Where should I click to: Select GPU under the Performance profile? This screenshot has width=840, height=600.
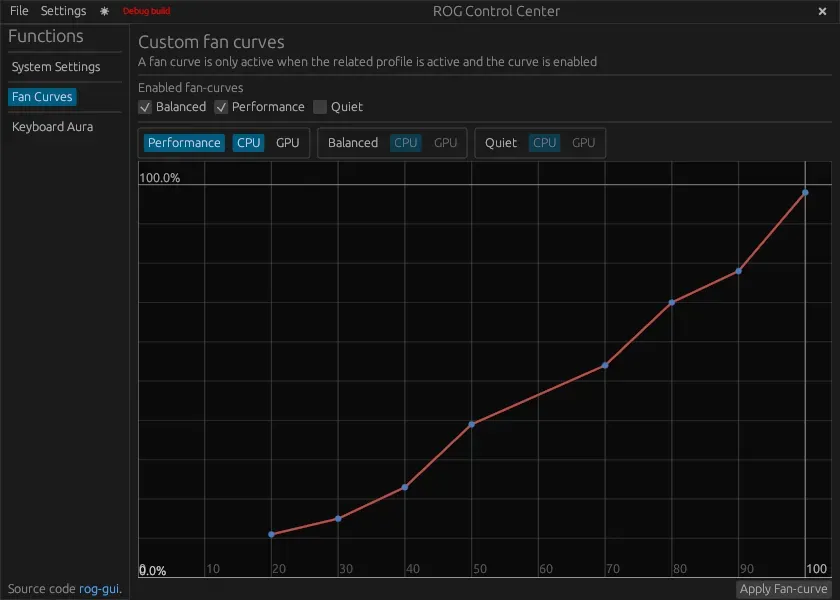(288, 142)
